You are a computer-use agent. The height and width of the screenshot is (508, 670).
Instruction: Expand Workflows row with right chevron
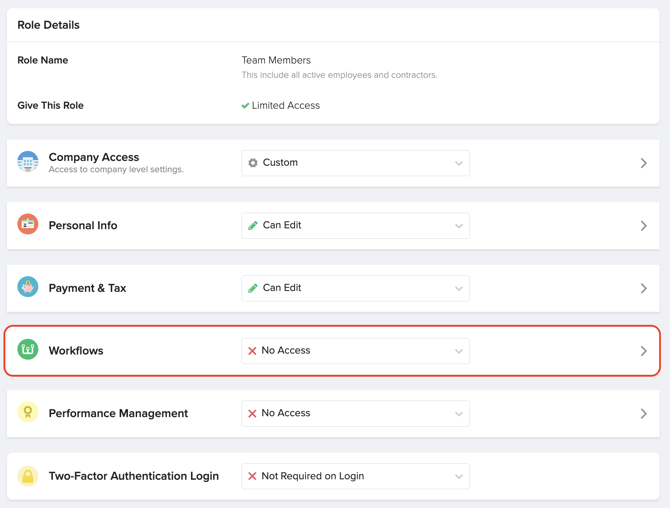point(644,351)
